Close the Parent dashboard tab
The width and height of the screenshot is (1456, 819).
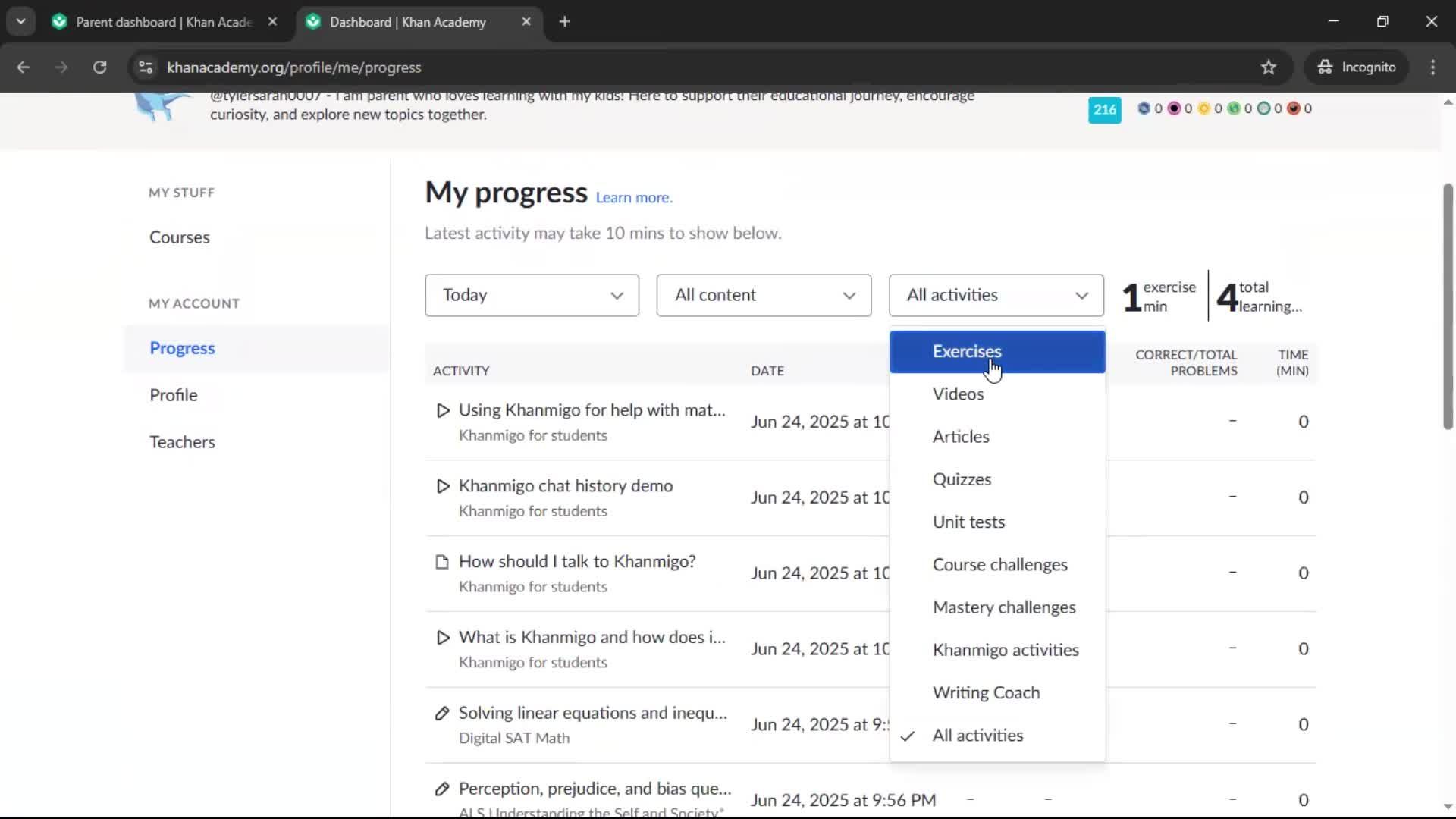click(273, 22)
